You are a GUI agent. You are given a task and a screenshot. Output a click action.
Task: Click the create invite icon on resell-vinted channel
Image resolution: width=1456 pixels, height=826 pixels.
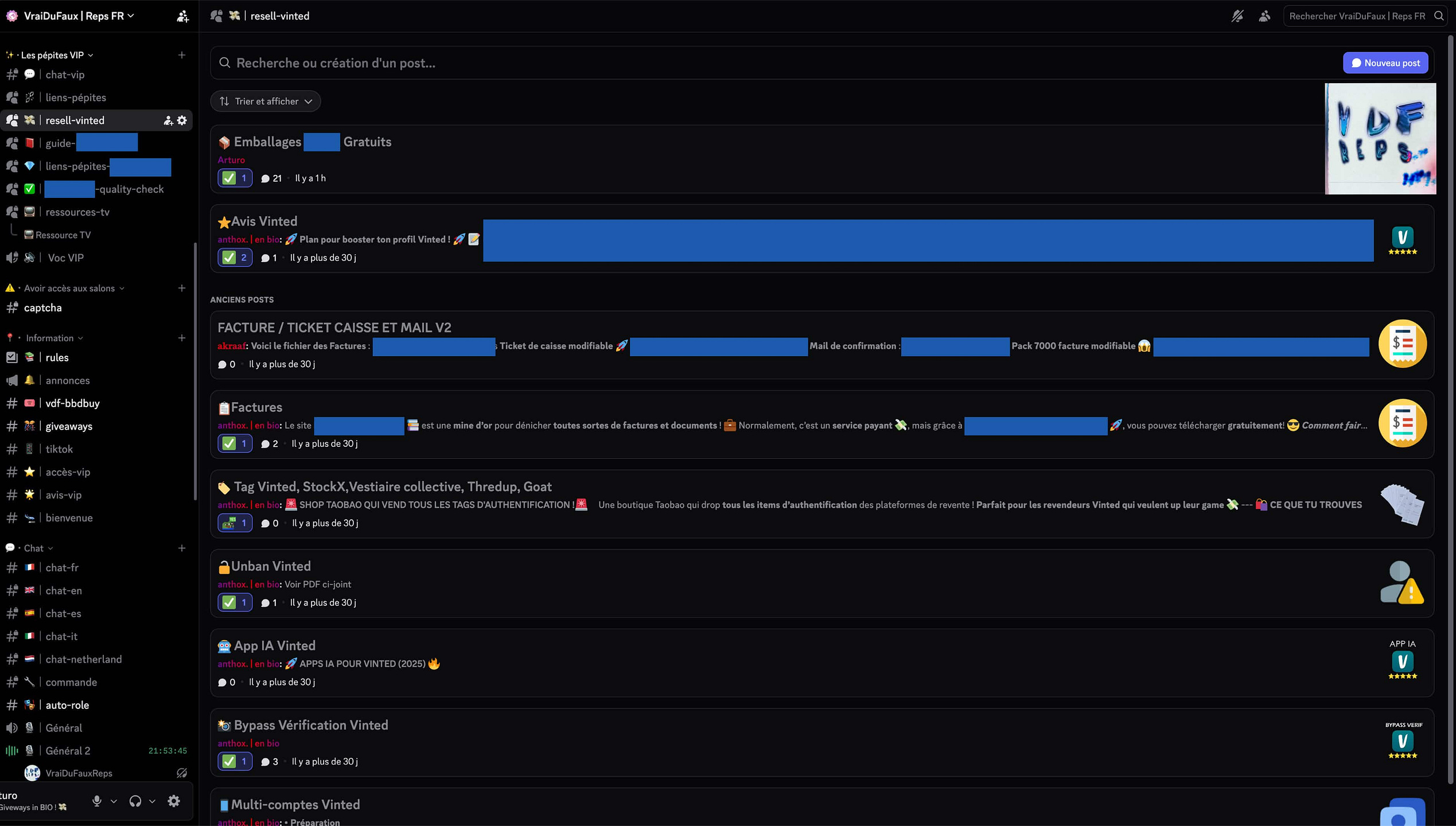coord(168,120)
